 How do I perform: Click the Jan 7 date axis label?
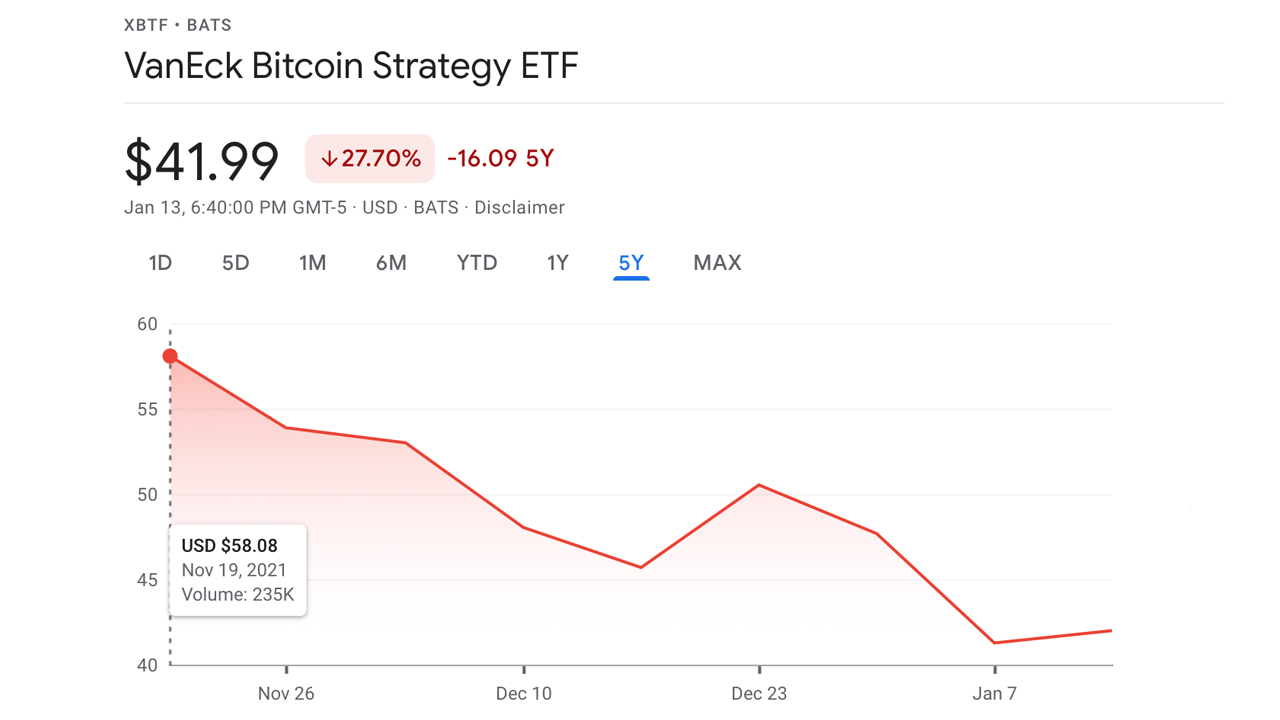995,694
